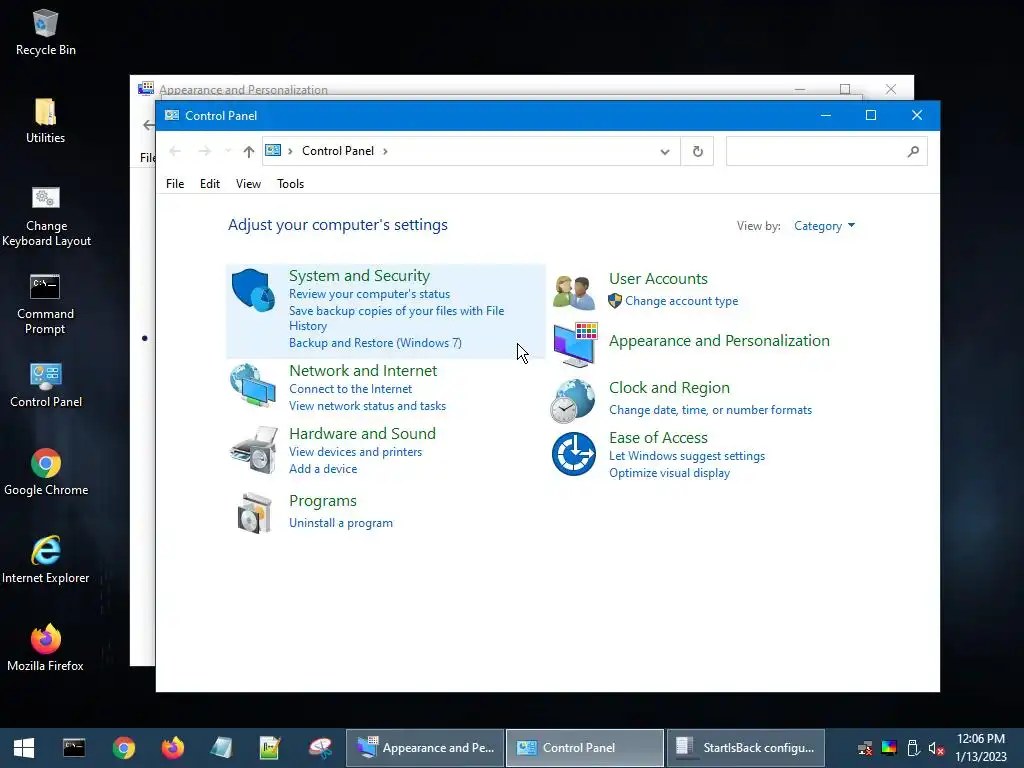Open the User Accounts people icon
This screenshot has height=768, width=1024.
574,292
